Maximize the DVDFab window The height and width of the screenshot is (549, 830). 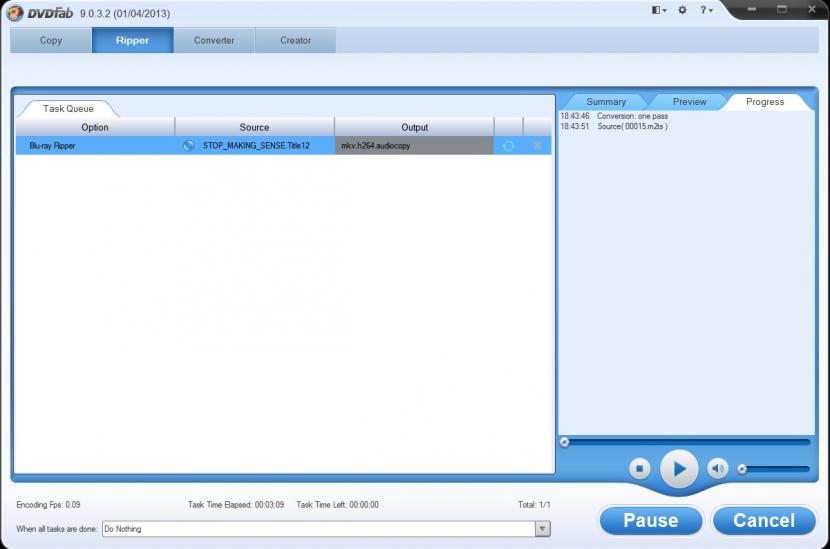click(x=782, y=9)
